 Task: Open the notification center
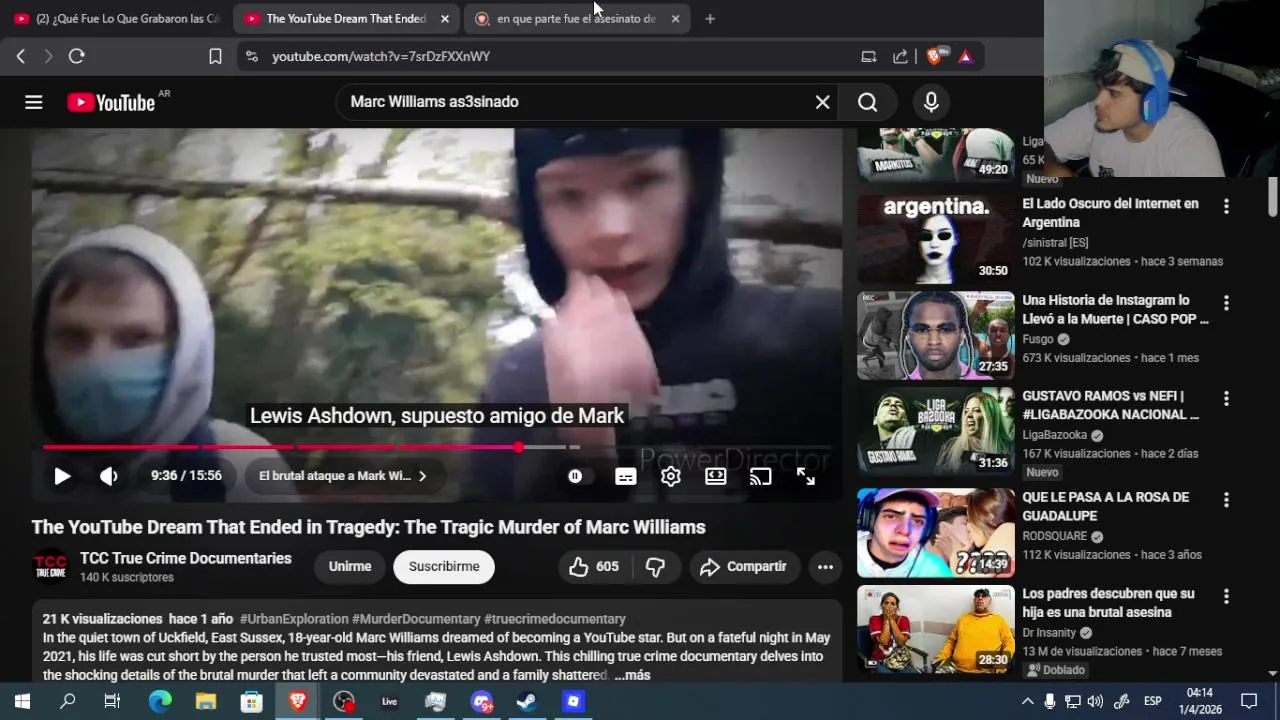(1249, 701)
